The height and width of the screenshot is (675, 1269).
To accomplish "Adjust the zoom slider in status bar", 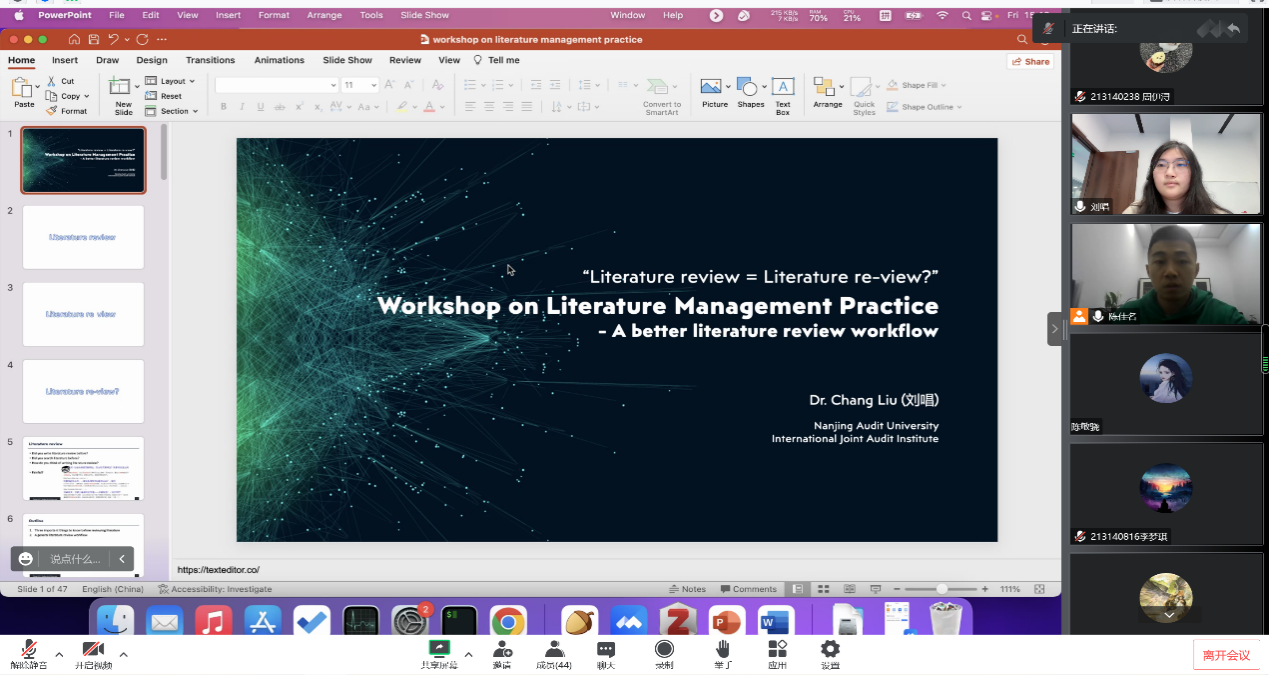I will click(x=942, y=589).
